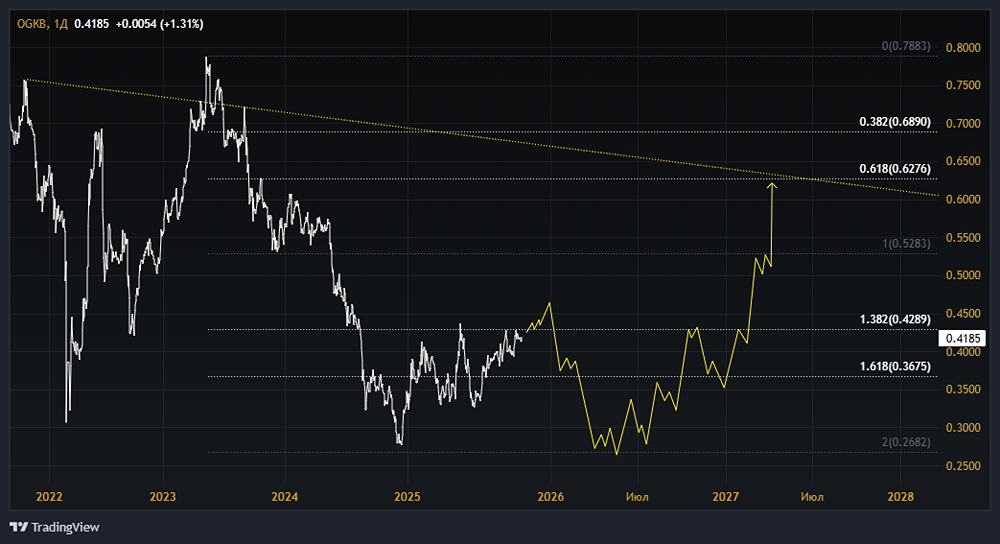Screen dimensions: 1000x544
Task: Select the 1(0.5283) Fibonacci level label
Action: (906, 244)
